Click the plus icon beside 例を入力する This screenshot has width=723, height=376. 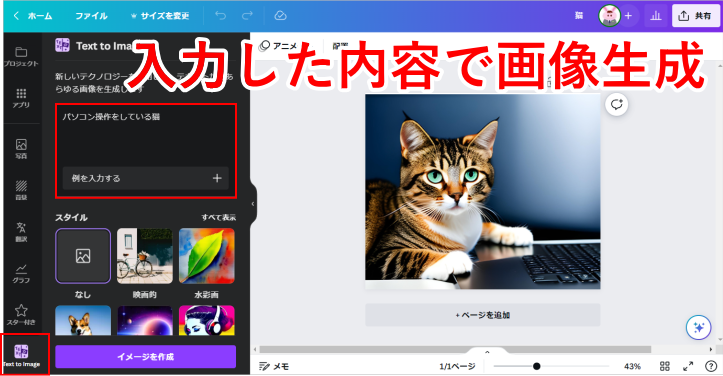click(217, 178)
